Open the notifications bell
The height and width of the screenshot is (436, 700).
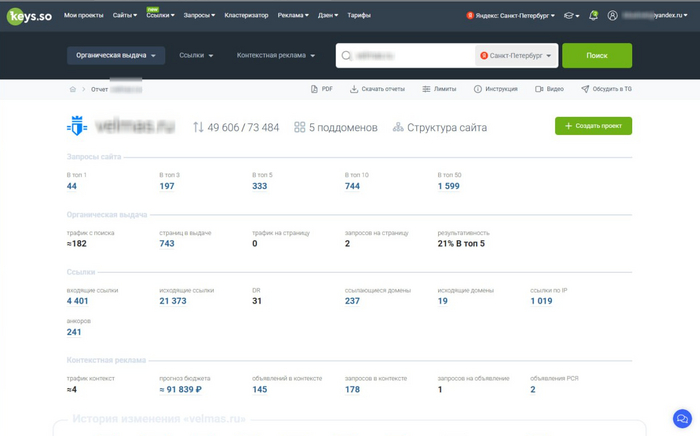pos(593,16)
